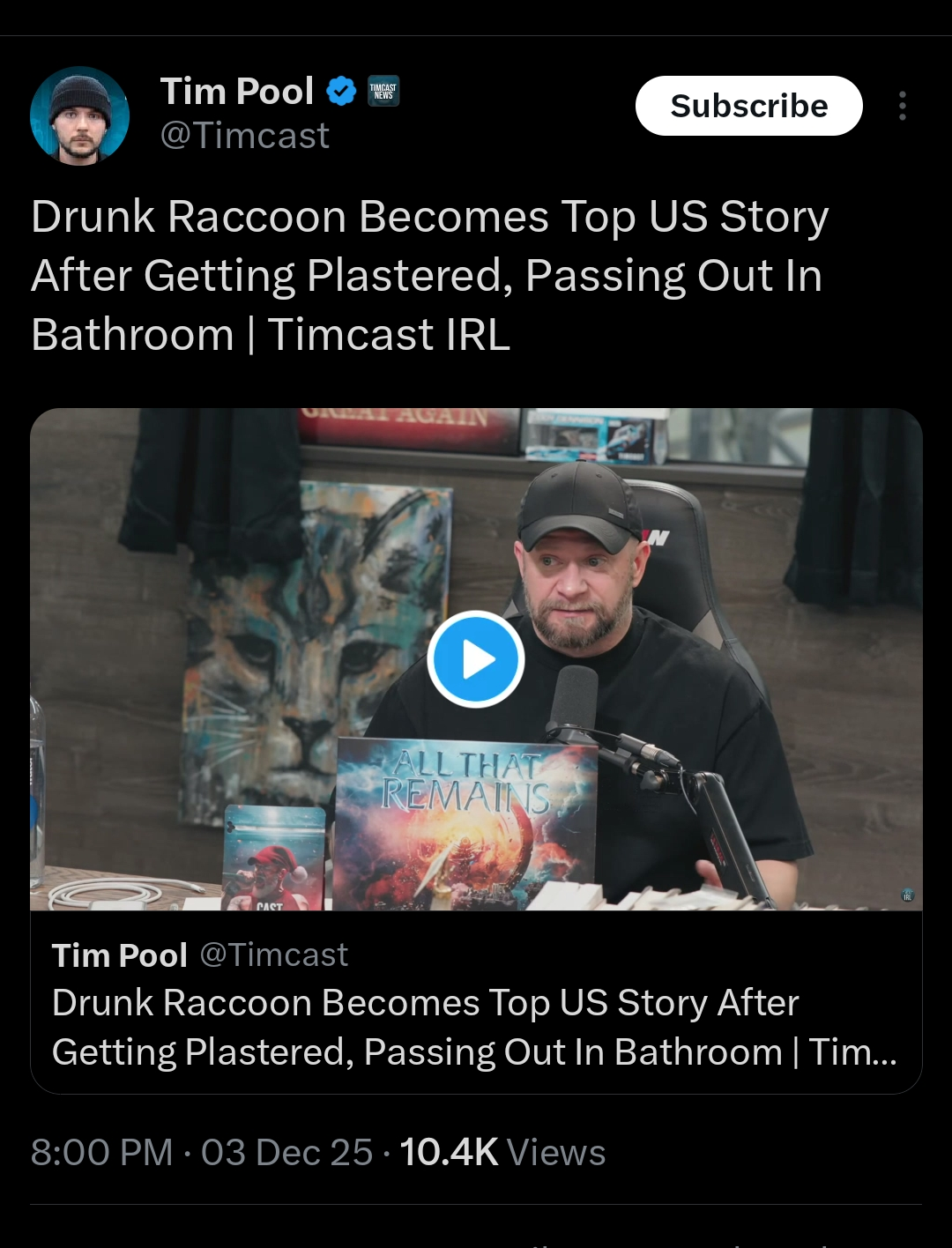The height and width of the screenshot is (1248, 952).
Task: Open @Timcast handle in video card
Action: coord(274,955)
